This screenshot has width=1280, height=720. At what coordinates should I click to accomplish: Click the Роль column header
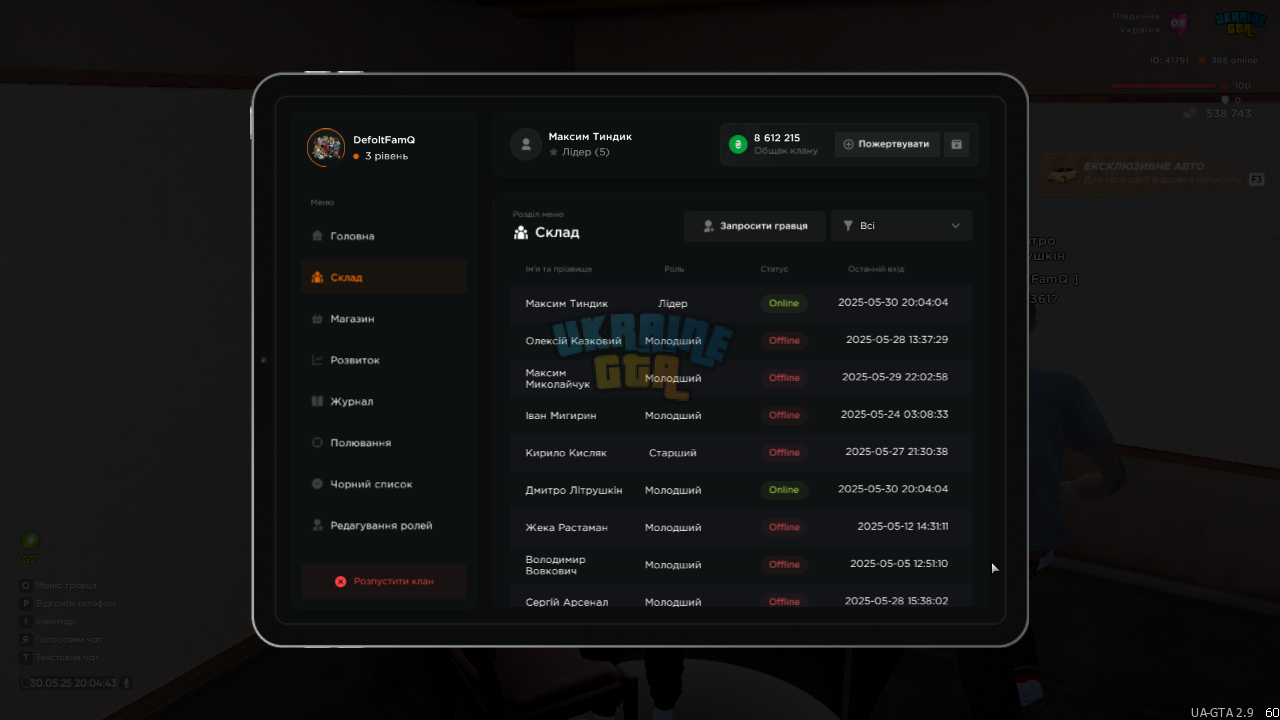tap(674, 269)
